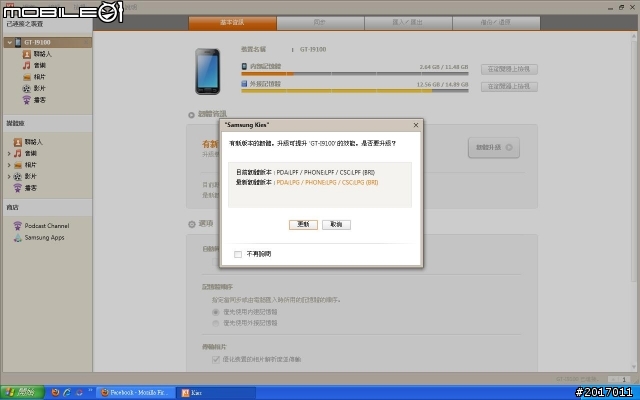
Task: Select the library Videos film reel icon
Action: click(18, 176)
